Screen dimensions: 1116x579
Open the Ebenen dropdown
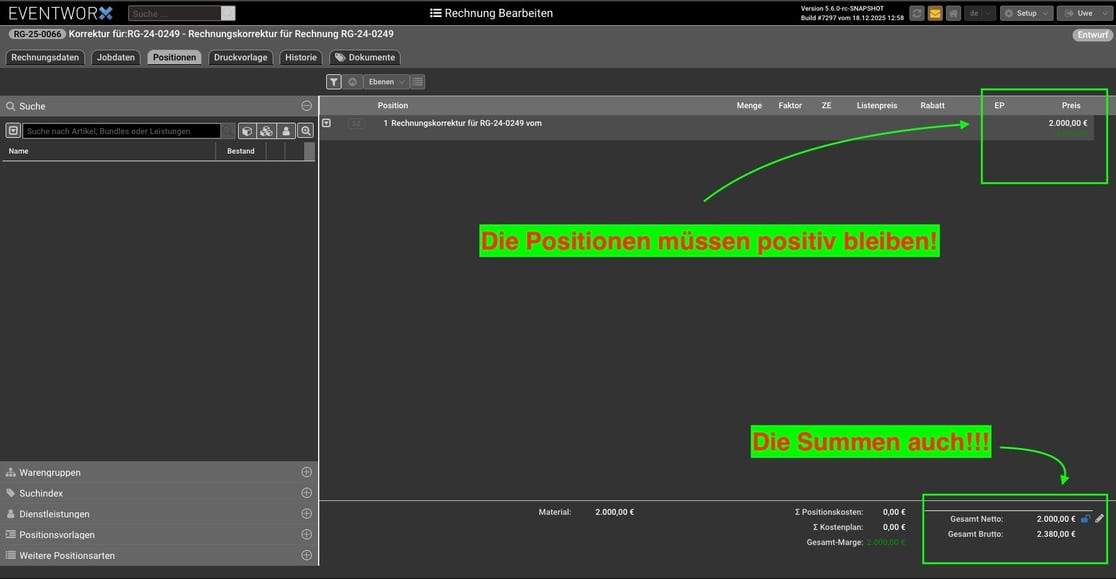pos(386,82)
